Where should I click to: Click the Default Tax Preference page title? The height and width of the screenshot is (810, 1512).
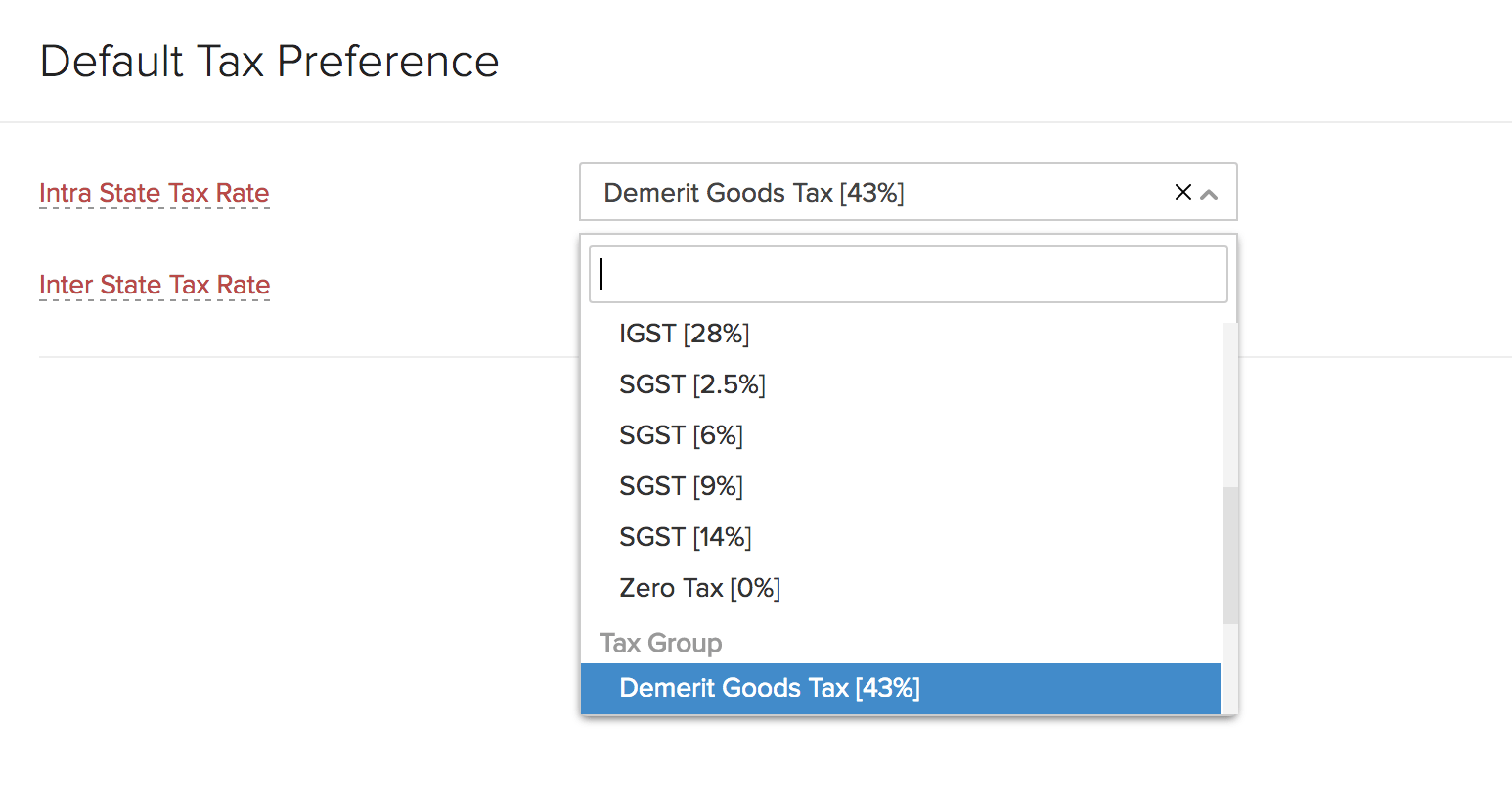point(270,62)
